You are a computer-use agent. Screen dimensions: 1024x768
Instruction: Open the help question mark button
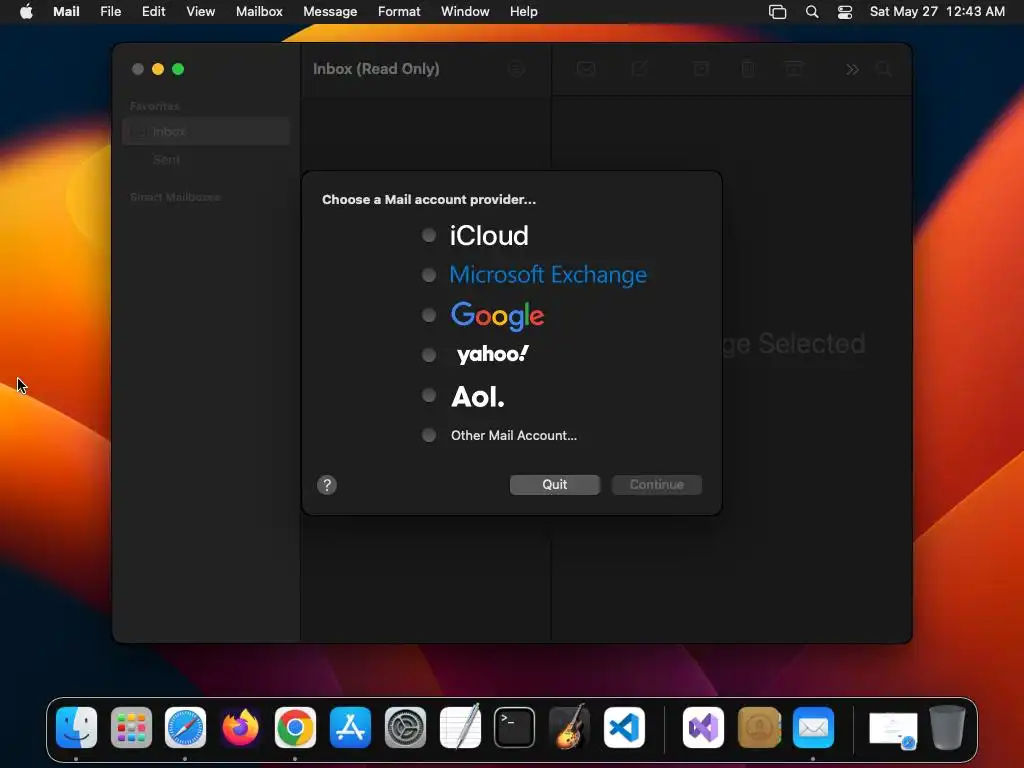tap(327, 485)
